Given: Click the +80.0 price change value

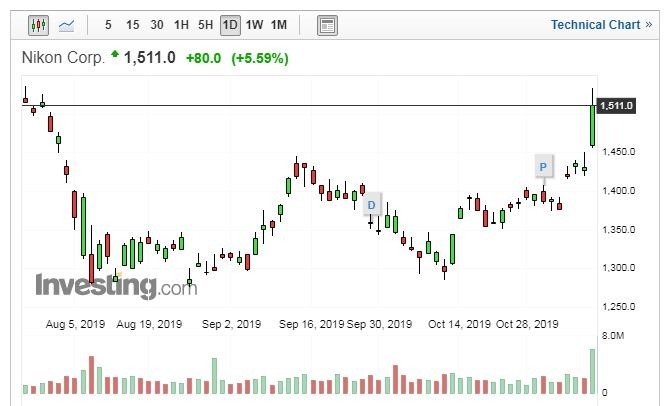Looking at the screenshot, I should (204, 58).
